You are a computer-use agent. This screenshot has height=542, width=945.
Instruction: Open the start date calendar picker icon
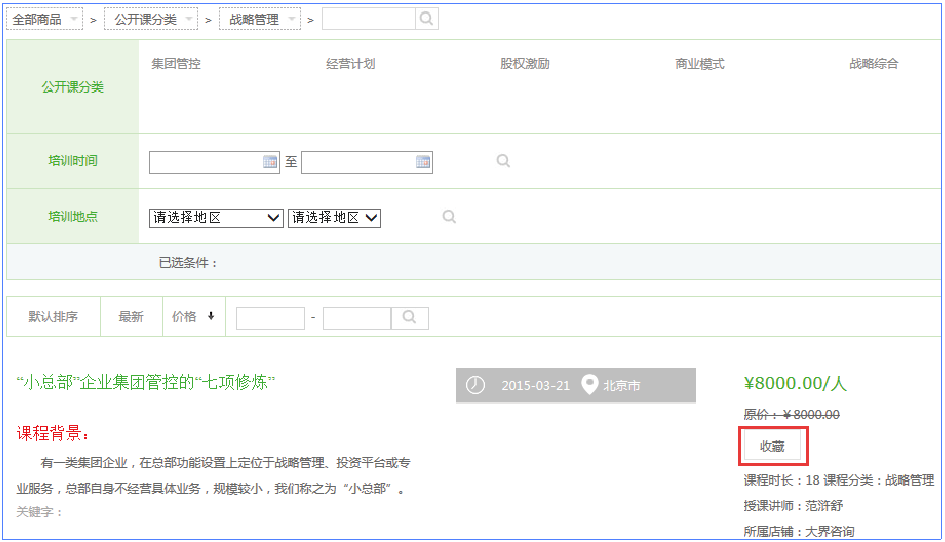click(x=270, y=162)
